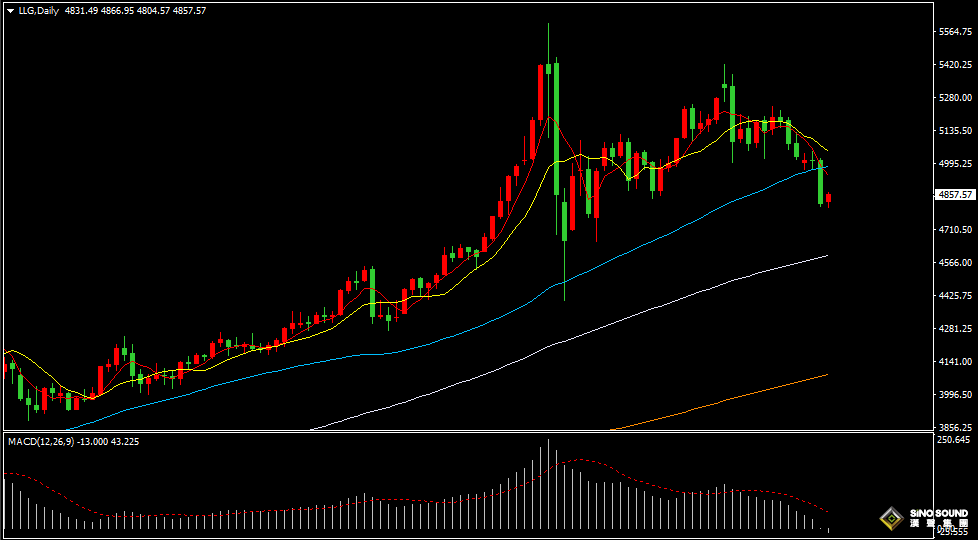
Task: Select the MACD(12,26,9) indicator label
Action: coord(42,441)
